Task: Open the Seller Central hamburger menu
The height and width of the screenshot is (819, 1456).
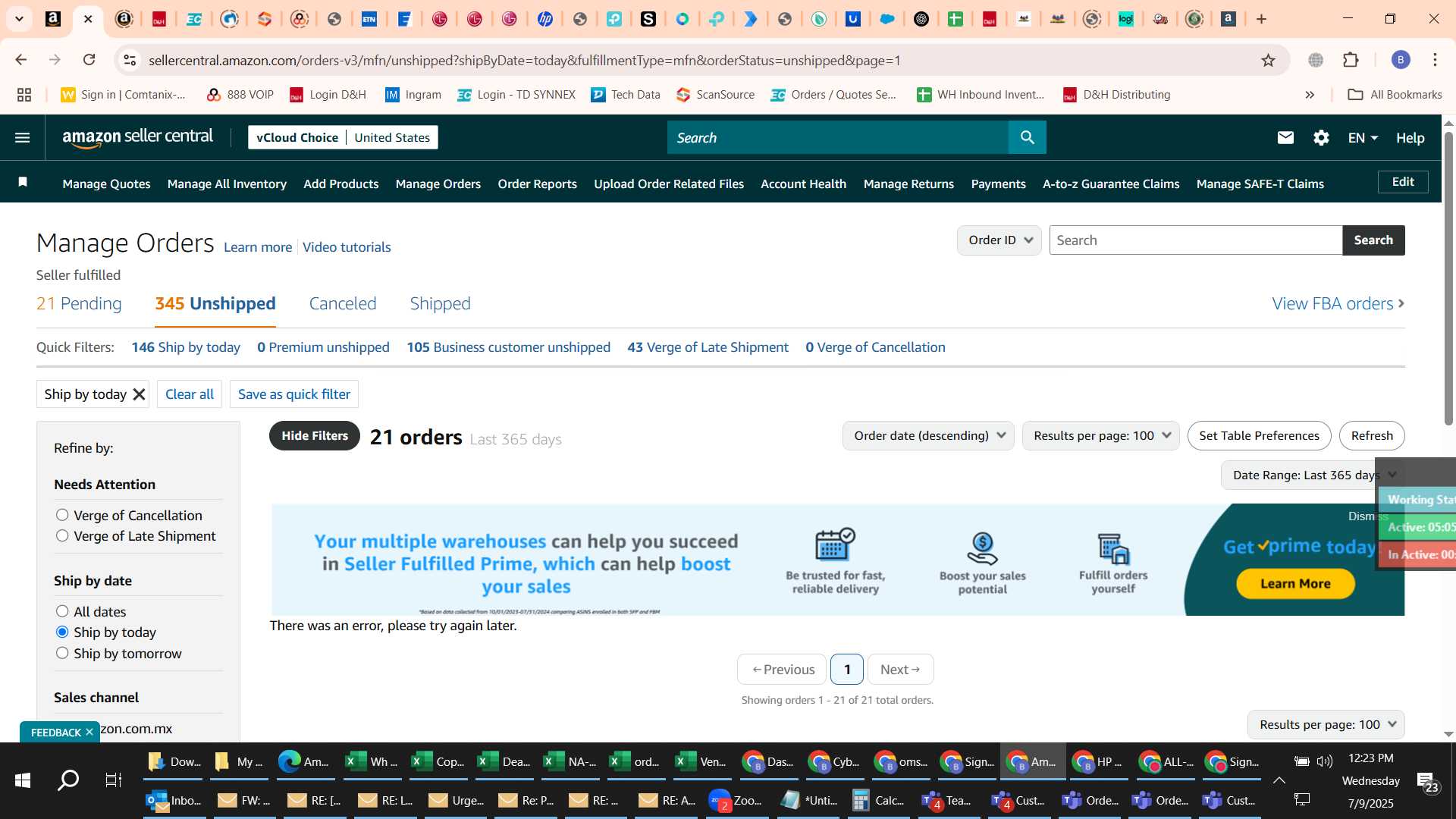Action: click(22, 137)
